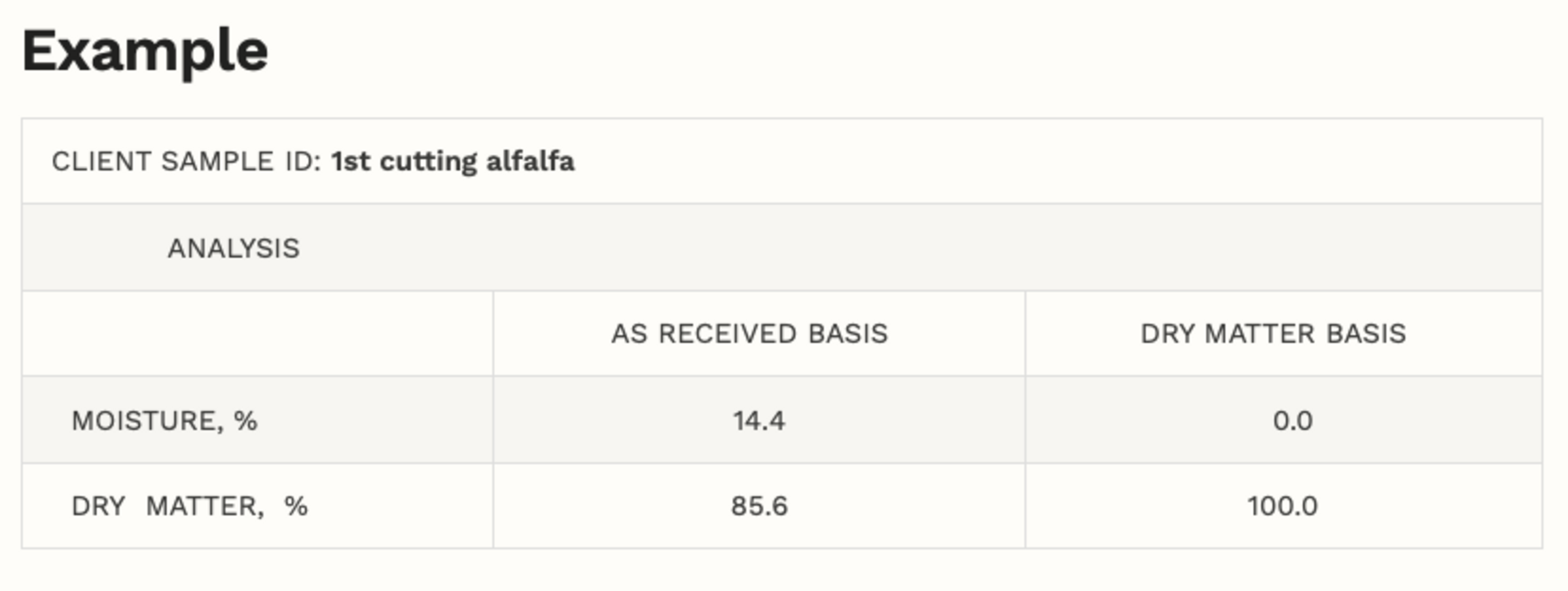Click the ANALYSIS section header
Screen dimensions: 1568x591
(x=234, y=248)
